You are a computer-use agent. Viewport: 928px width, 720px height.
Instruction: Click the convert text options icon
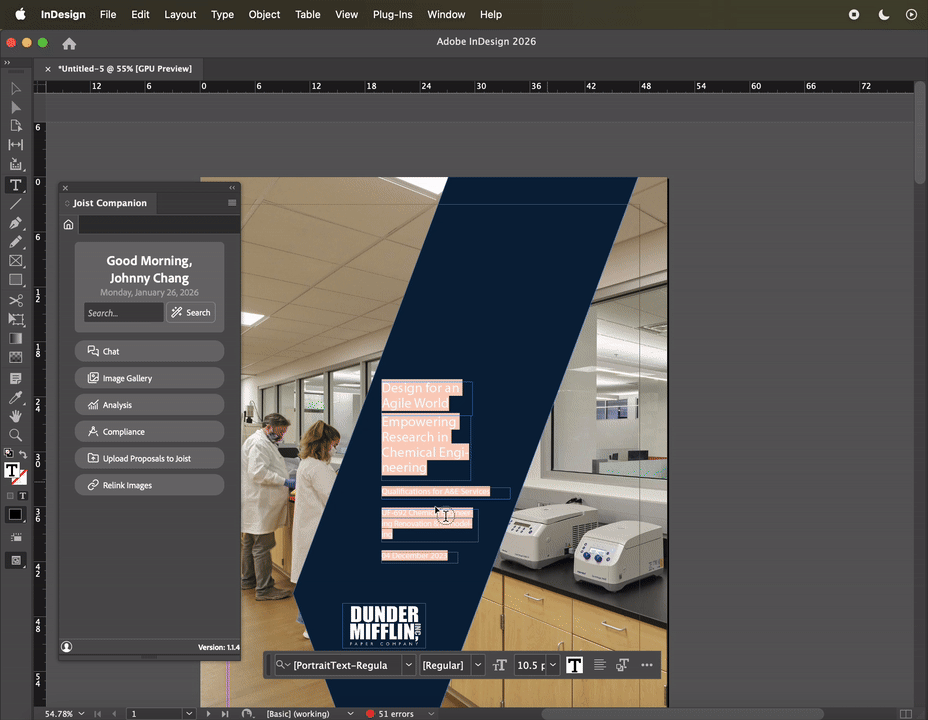622,665
